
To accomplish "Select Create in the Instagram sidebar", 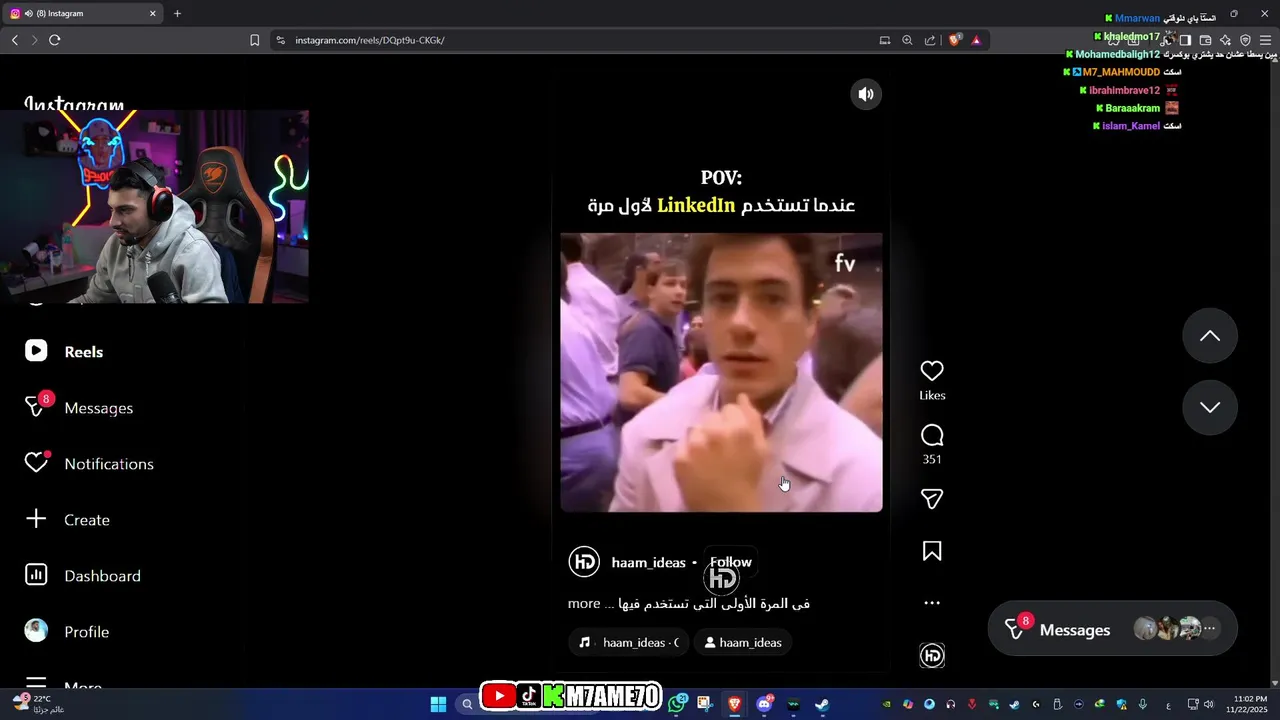I will tap(67, 520).
